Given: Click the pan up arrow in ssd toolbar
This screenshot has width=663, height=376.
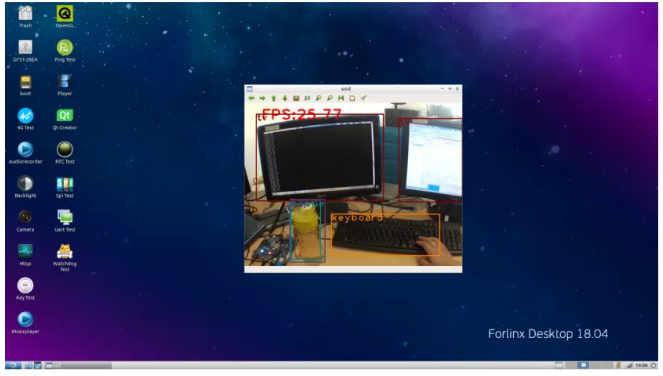Looking at the screenshot, I should [x=274, y=98].
